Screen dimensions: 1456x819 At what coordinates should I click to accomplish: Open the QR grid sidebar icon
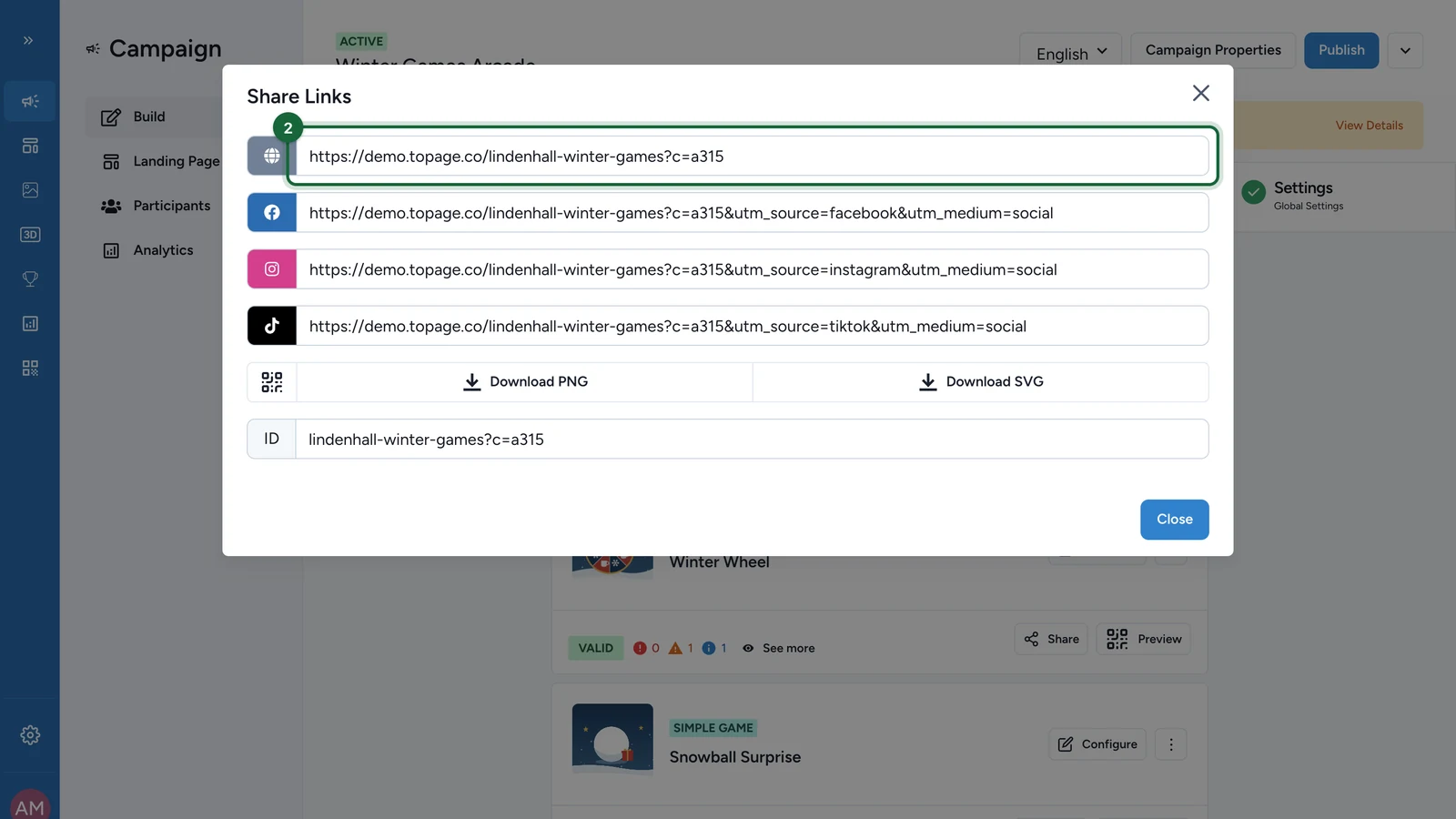click(x=30, y=369)
